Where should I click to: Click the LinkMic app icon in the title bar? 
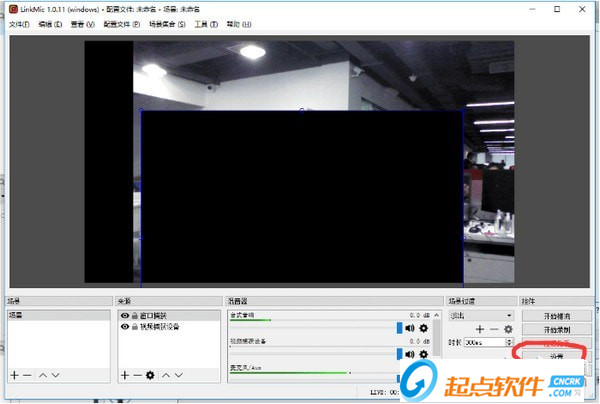coord(13,9)
